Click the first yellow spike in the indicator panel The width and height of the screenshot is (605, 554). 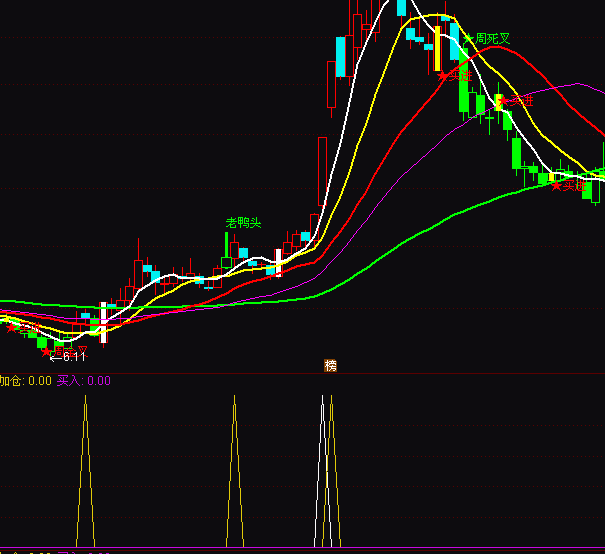tap(86, 470)
